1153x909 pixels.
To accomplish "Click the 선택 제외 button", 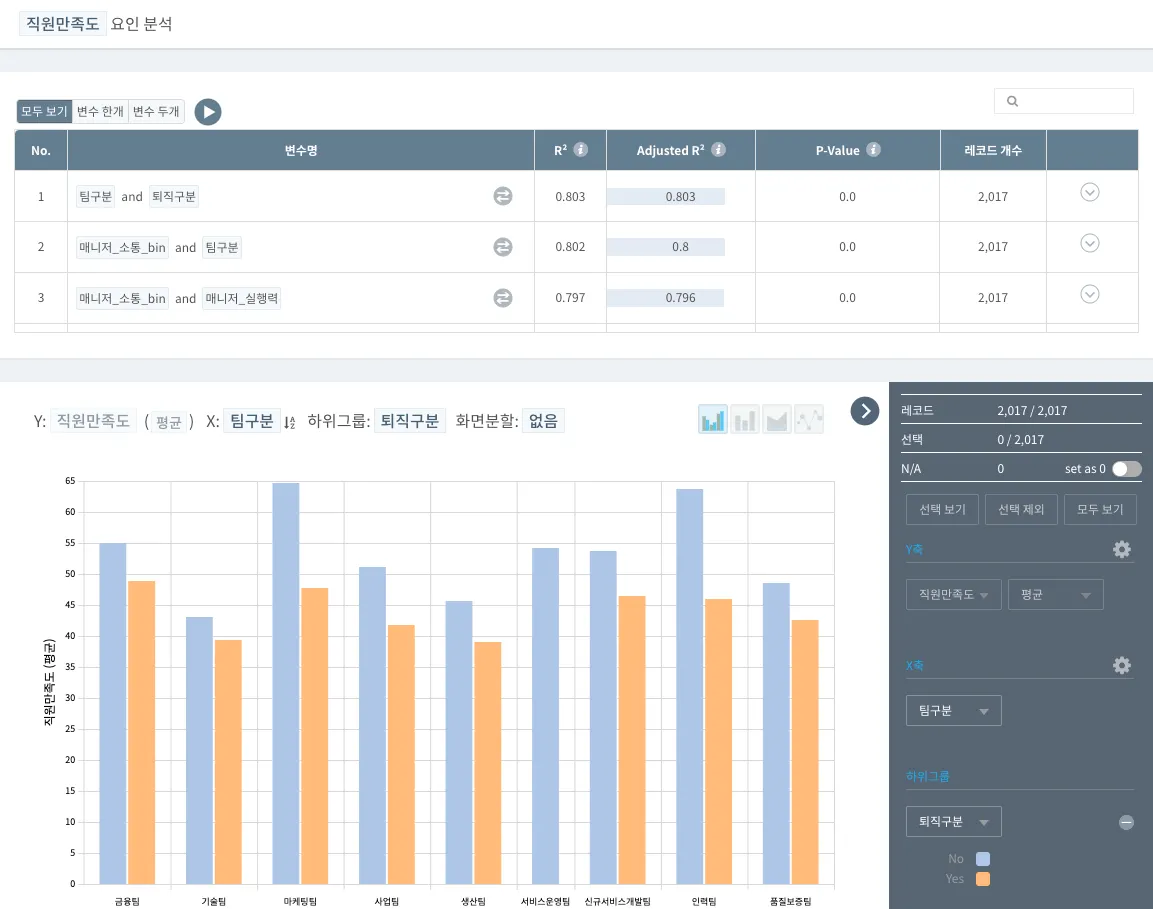I will 1021,509.
